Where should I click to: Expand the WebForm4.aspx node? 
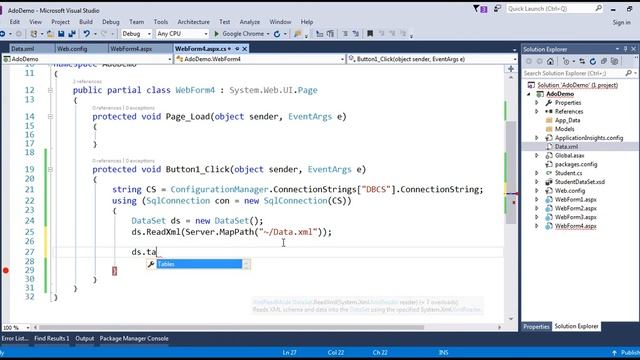pos(537,226)
